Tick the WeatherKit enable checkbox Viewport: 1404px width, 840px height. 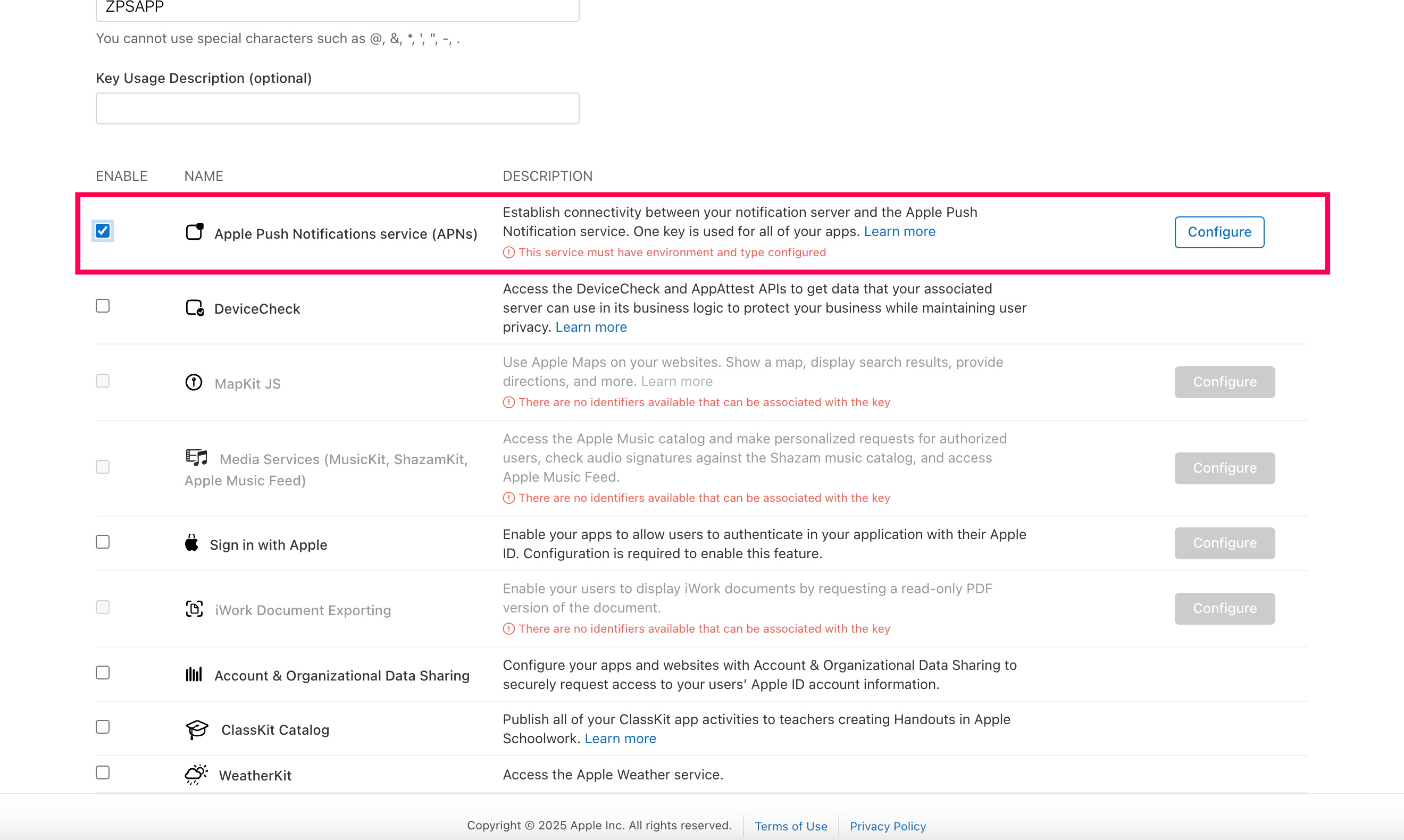click(x=103, y=772)
